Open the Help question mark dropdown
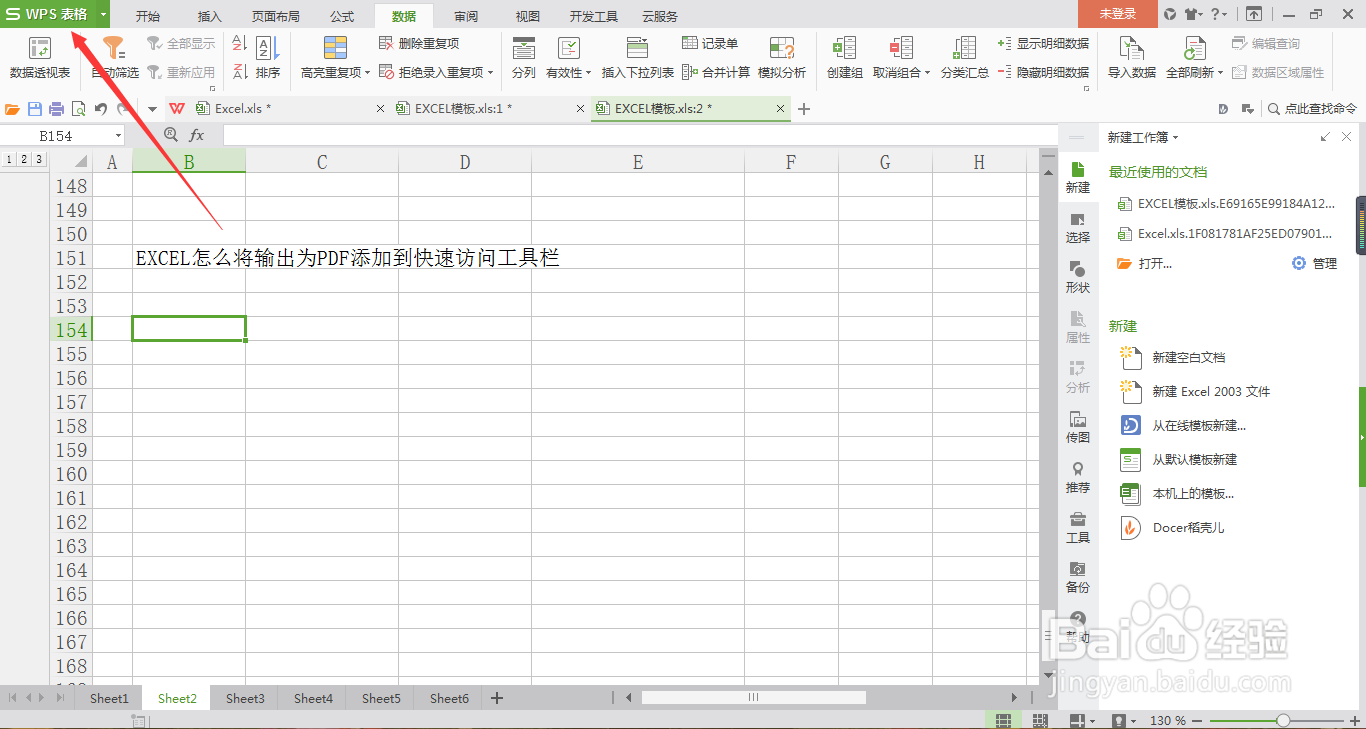This screenshot has width=1366, height=729. (1219, 14)
